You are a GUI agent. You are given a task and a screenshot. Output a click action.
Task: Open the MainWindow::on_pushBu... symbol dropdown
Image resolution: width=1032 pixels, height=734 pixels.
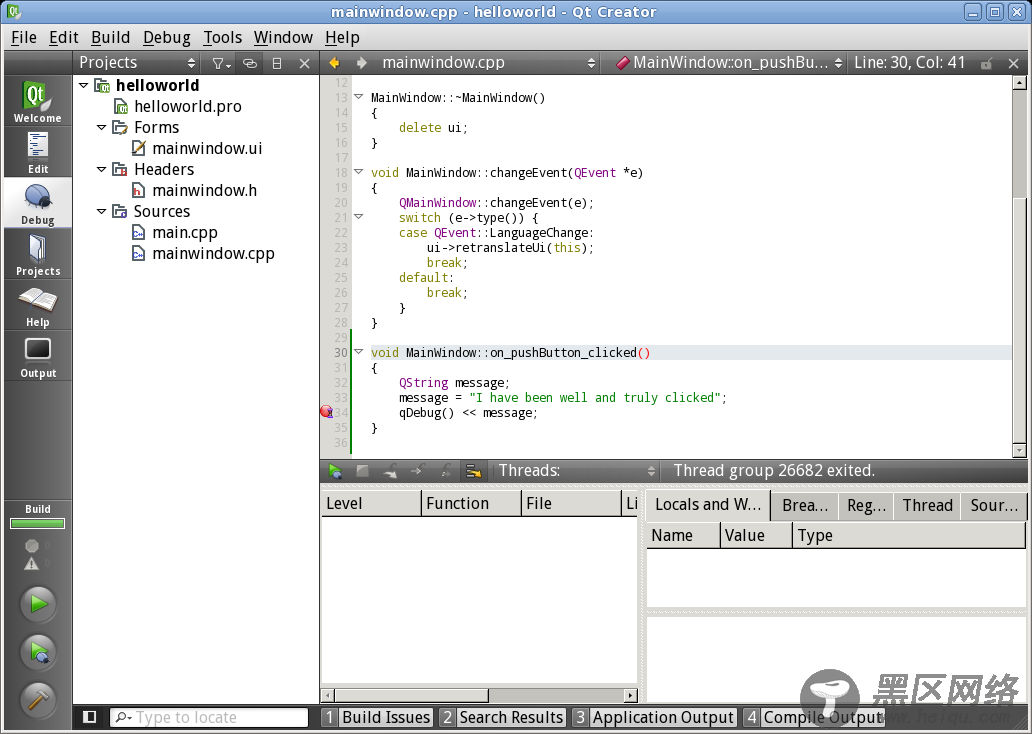pos(729,63)
